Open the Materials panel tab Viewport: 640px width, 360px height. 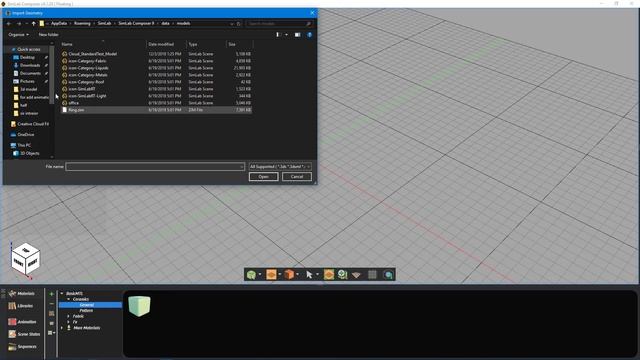click(22, 293)
